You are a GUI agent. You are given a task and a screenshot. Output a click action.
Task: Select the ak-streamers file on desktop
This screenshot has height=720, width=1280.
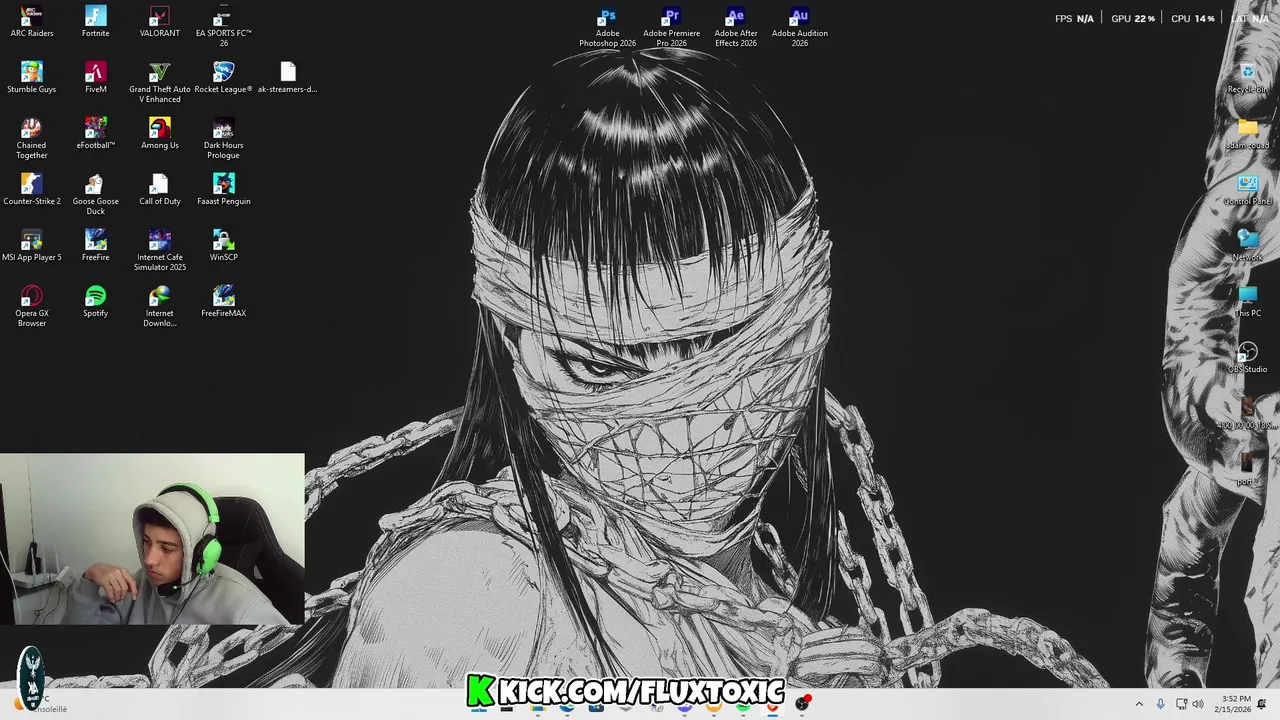(x=288, y=77)
